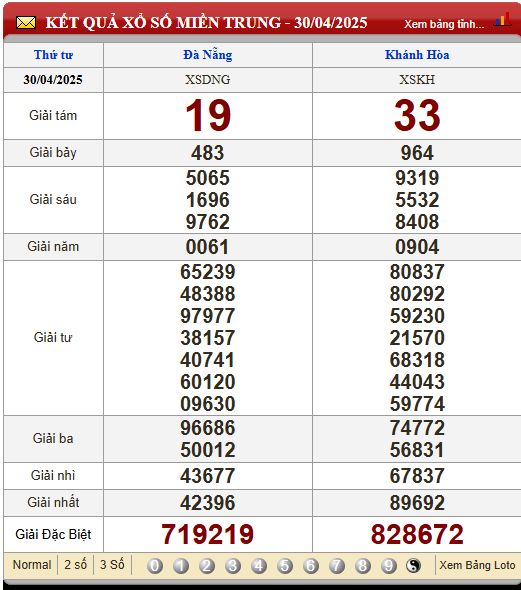The height and width of the screenshot is (590, 521).
Task: Click Giải tư number 80292
Action: tap(417, 294)
